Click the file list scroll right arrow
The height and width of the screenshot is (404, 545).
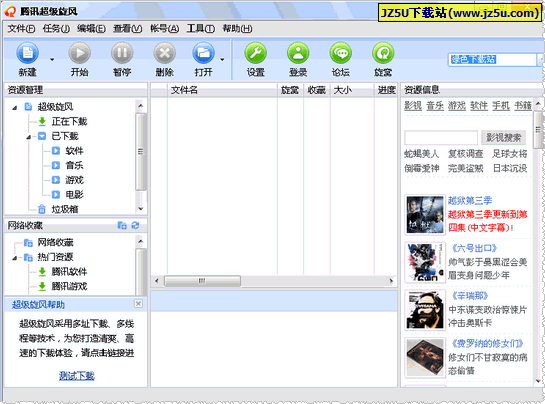coord(391,281)
